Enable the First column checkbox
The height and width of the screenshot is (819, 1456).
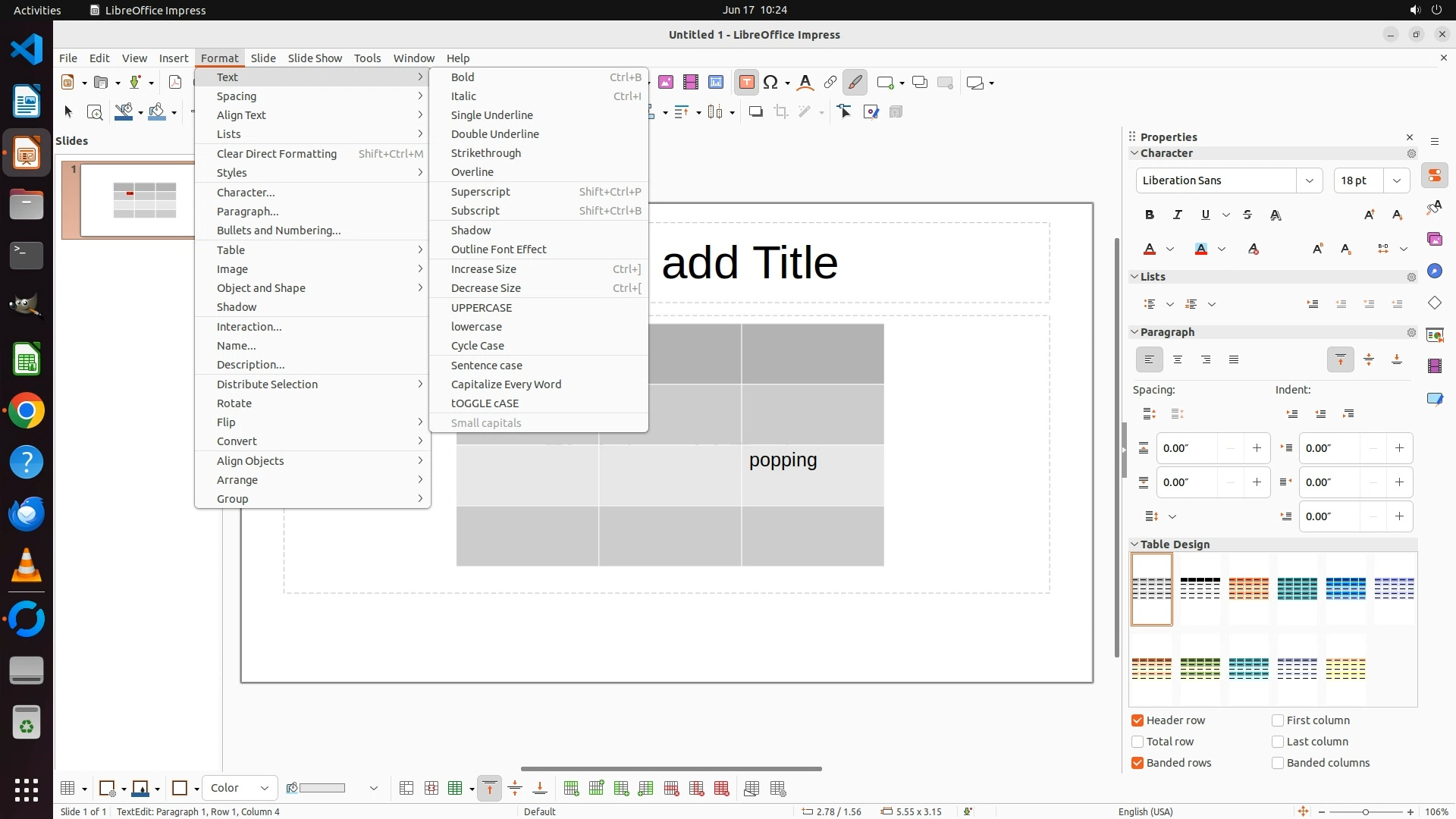[x=1278, y=720]
